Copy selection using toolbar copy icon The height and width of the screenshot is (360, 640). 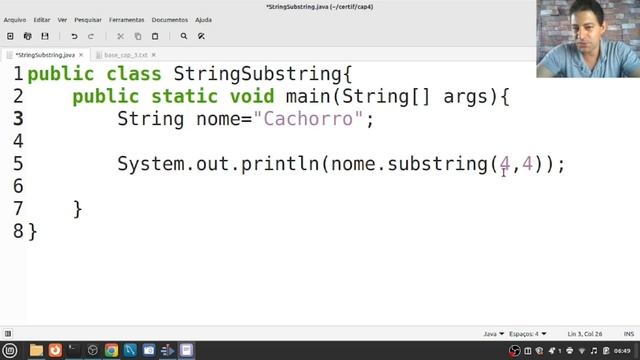[138, 36]
